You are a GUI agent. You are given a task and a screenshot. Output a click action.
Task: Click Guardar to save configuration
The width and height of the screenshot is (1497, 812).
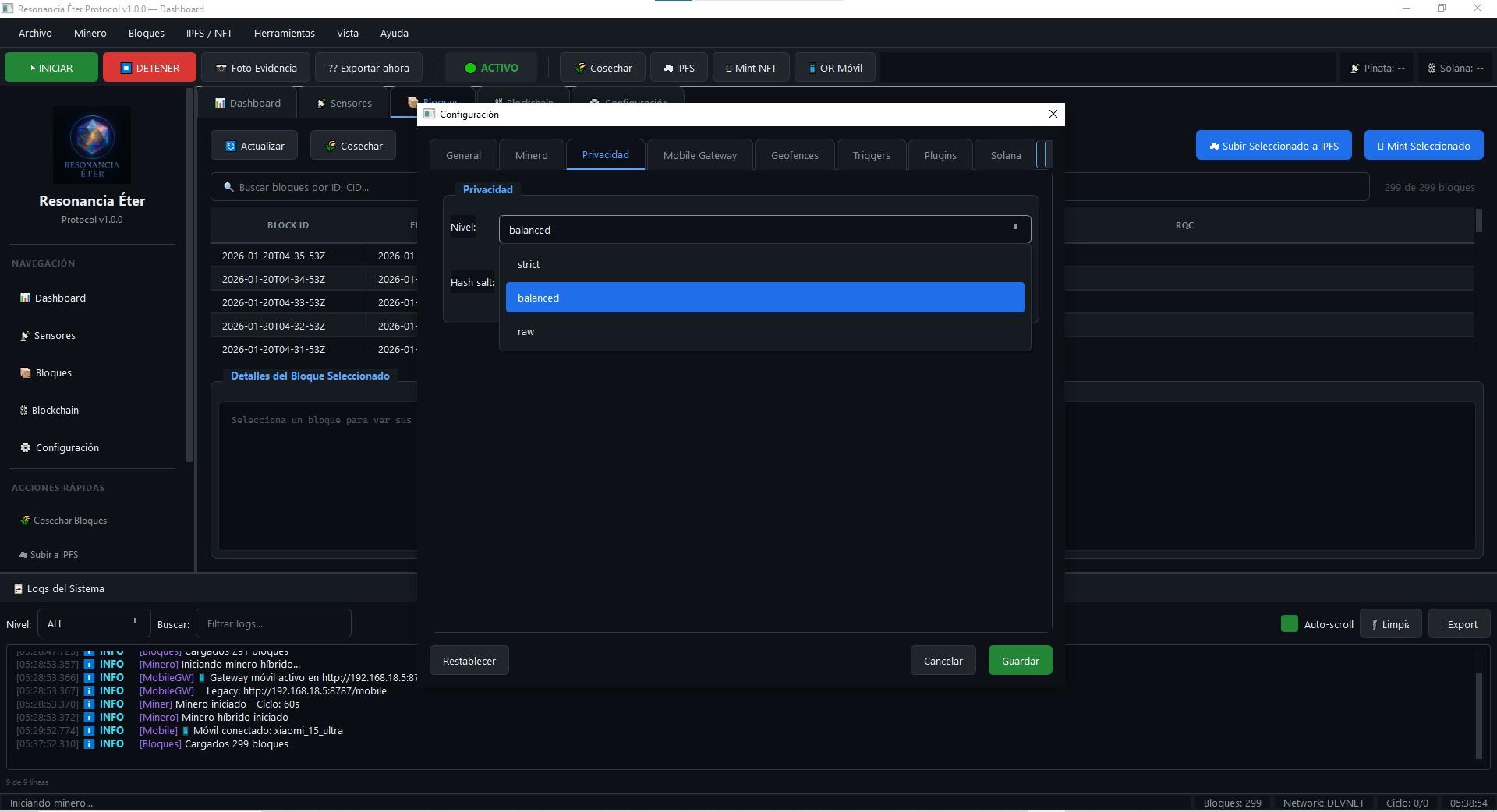[x=1020, y=661]
